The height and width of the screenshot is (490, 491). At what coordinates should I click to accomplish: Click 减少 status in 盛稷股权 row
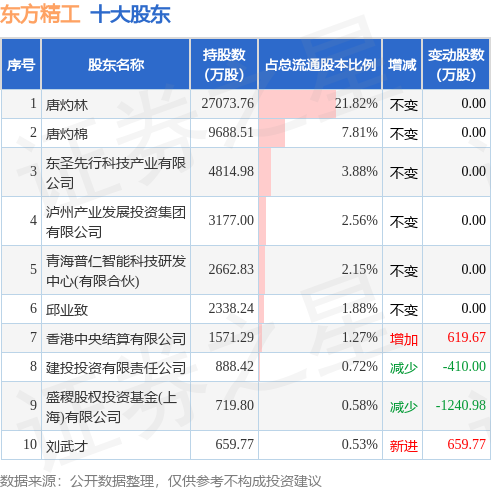404,407
